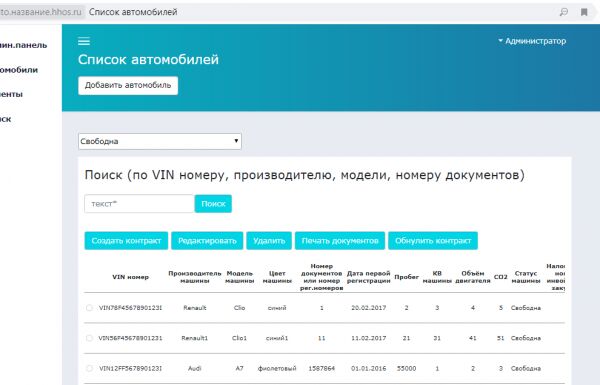
Task: Open the Автомобили sidebar item
Action: [x=19, y=70]
